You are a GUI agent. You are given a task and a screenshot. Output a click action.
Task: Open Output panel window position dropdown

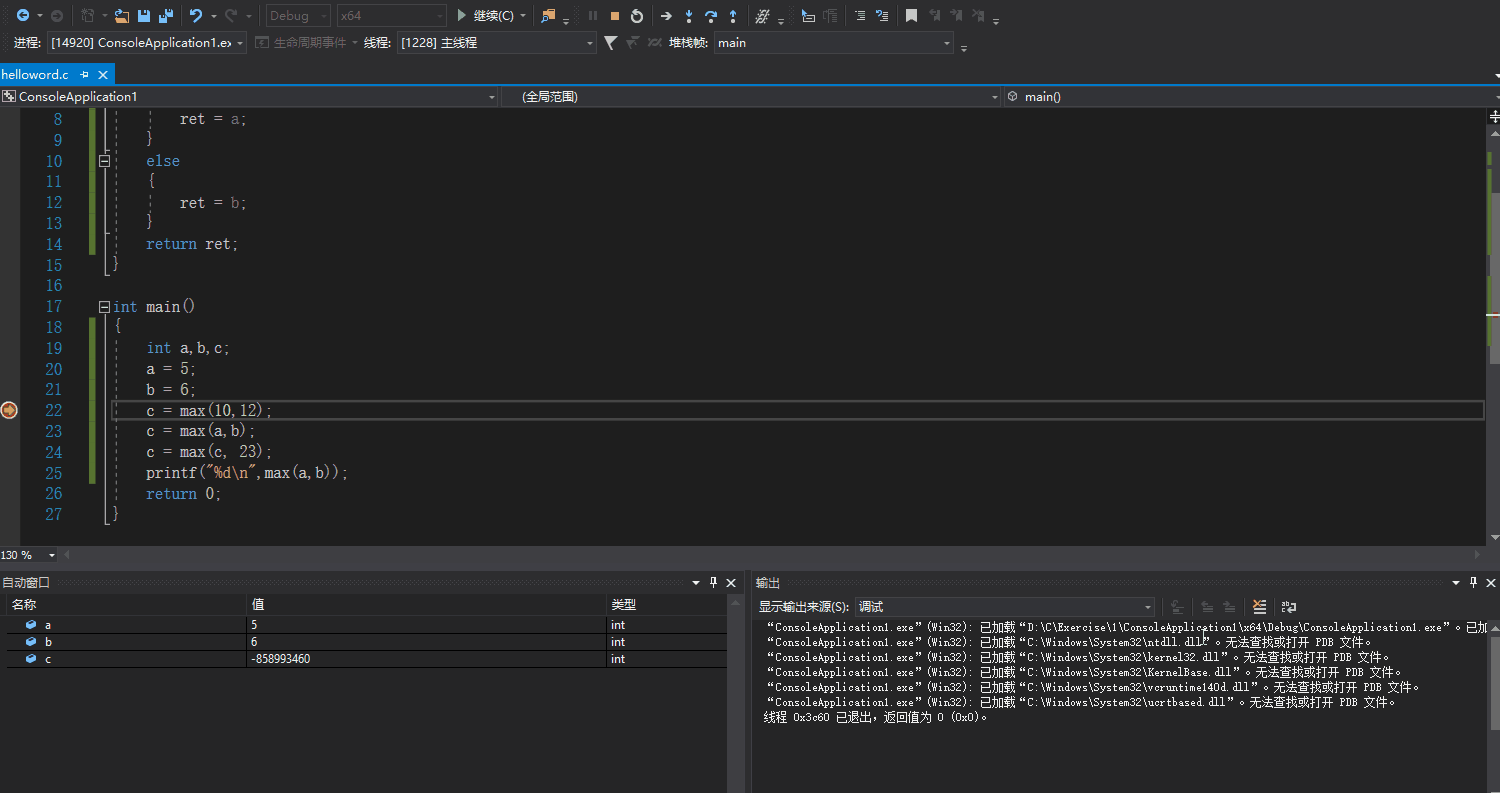click(1457, 583)
